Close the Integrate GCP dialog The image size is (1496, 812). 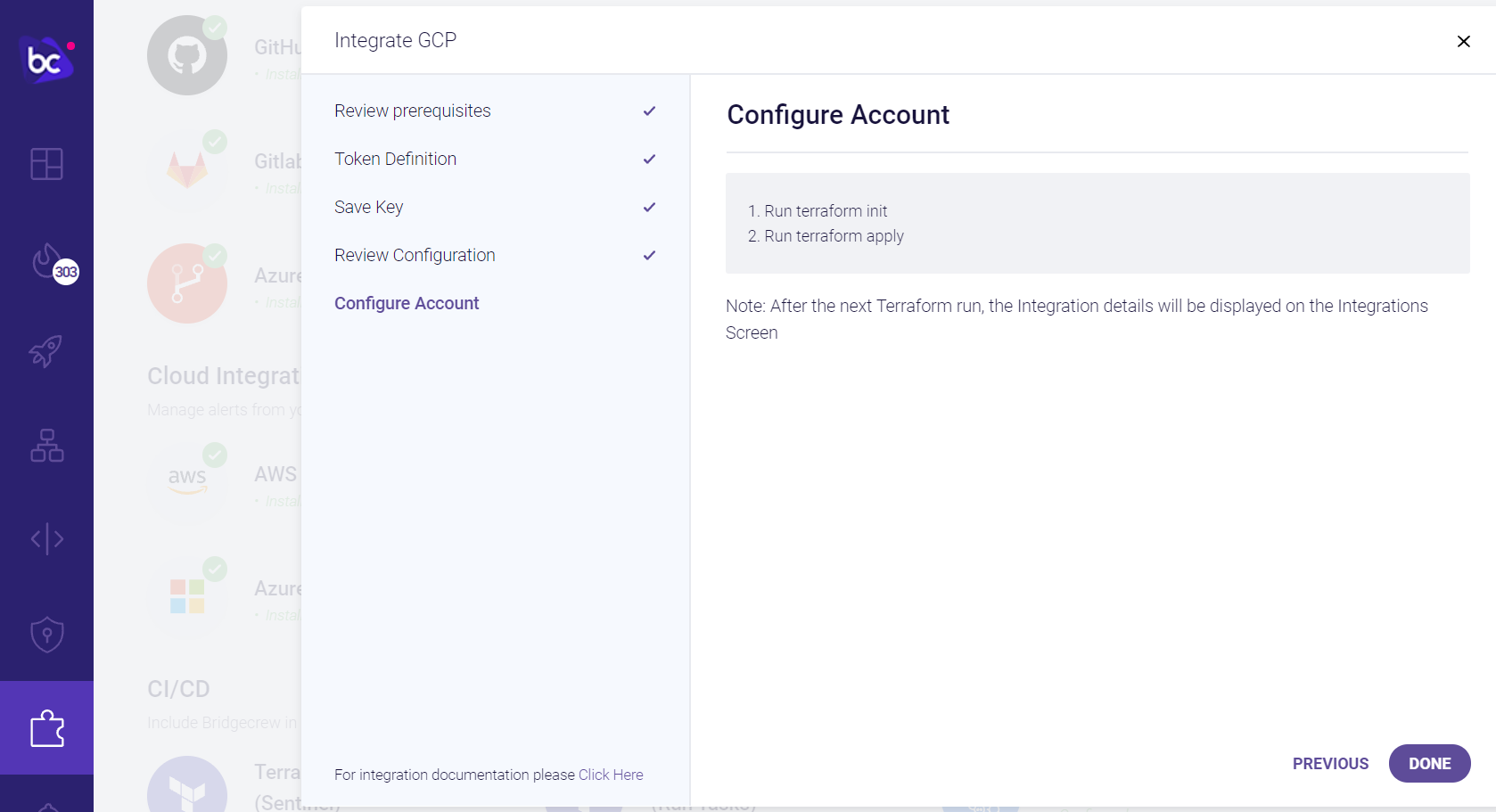click(x=1463, y=41)
